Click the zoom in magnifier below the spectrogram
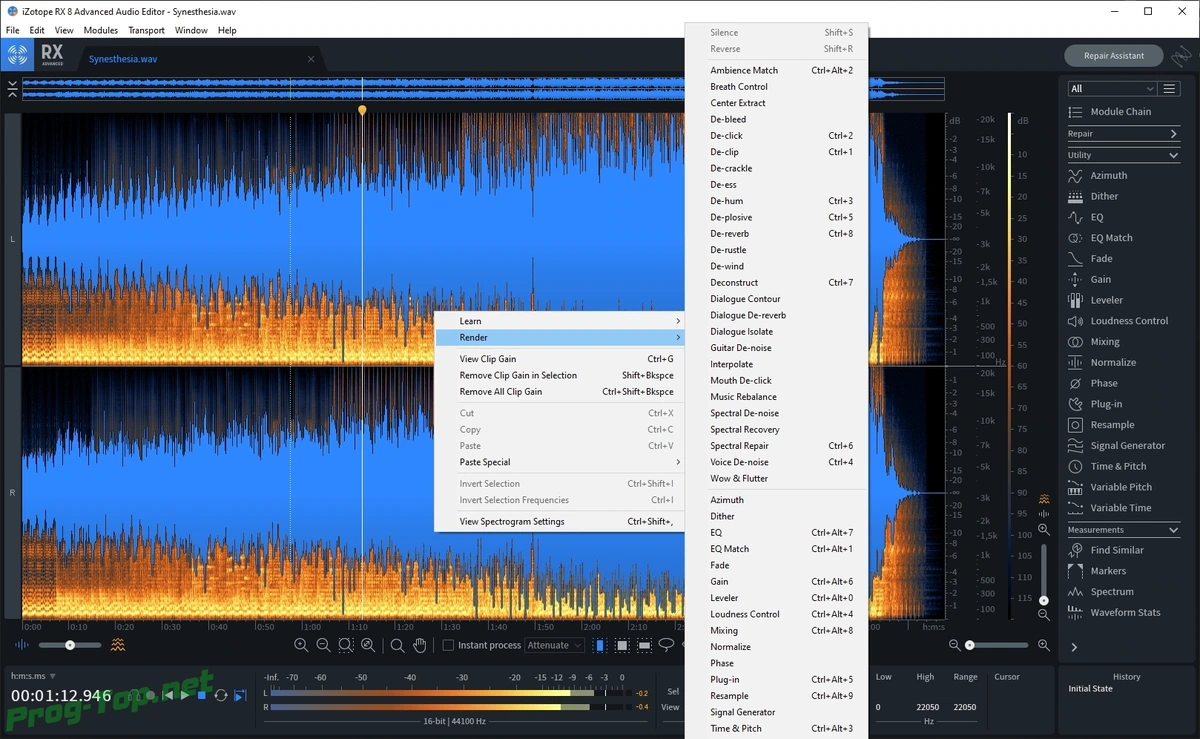 tap(301, 645)
